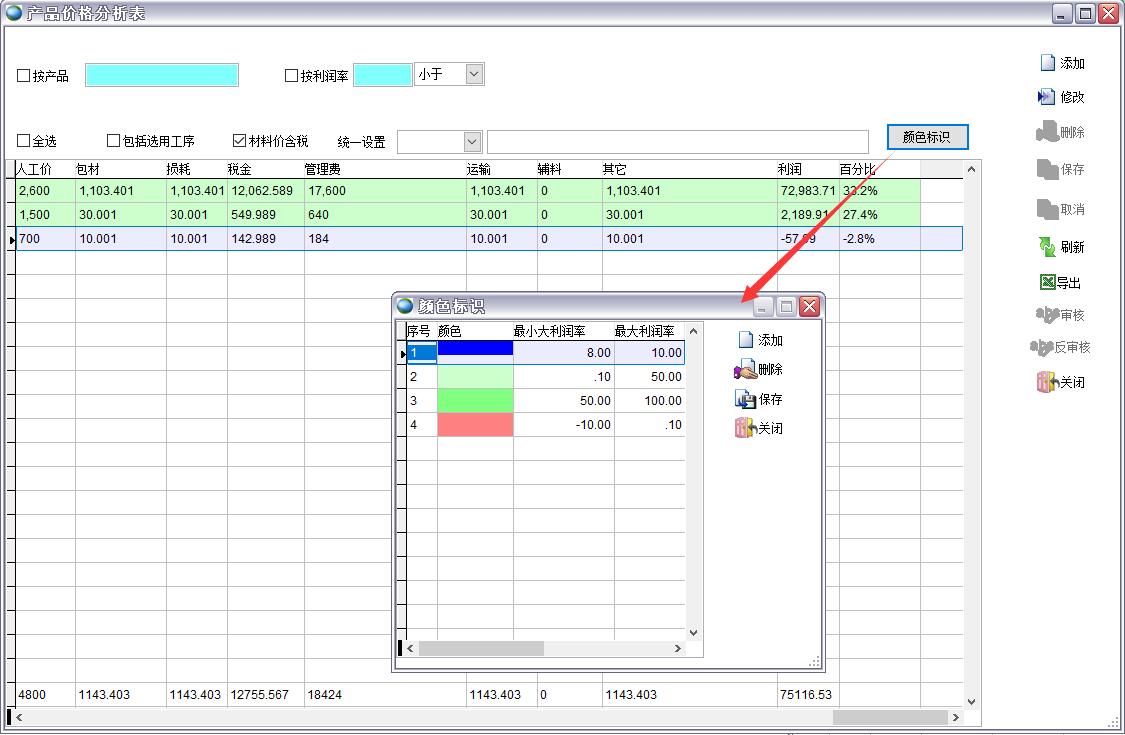Screen dimensions: 1125x735
Task: Select the red color swatch in row 4
Action: [x=475, y=425]
